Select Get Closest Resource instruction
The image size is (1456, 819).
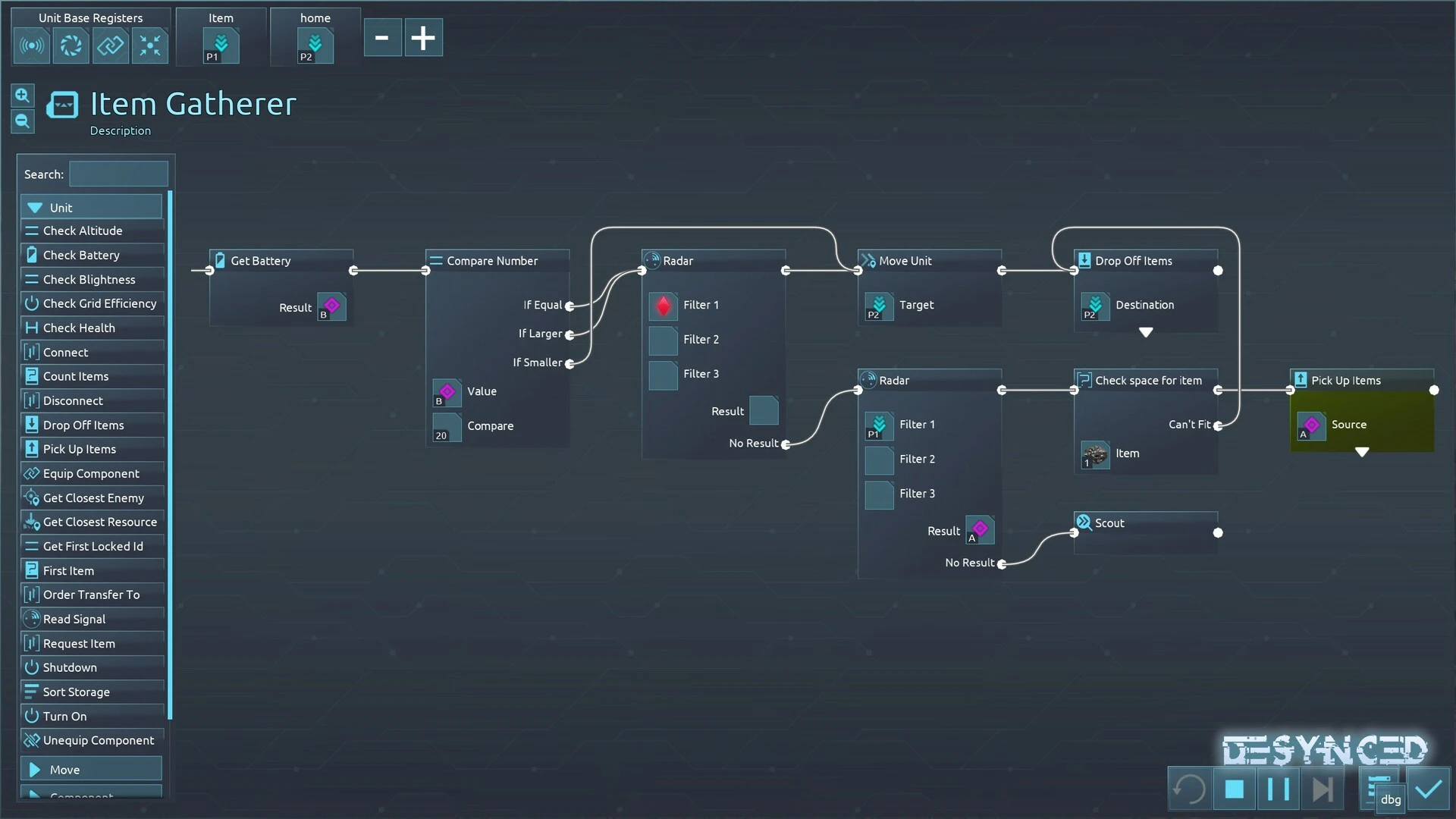click(99, 522)
